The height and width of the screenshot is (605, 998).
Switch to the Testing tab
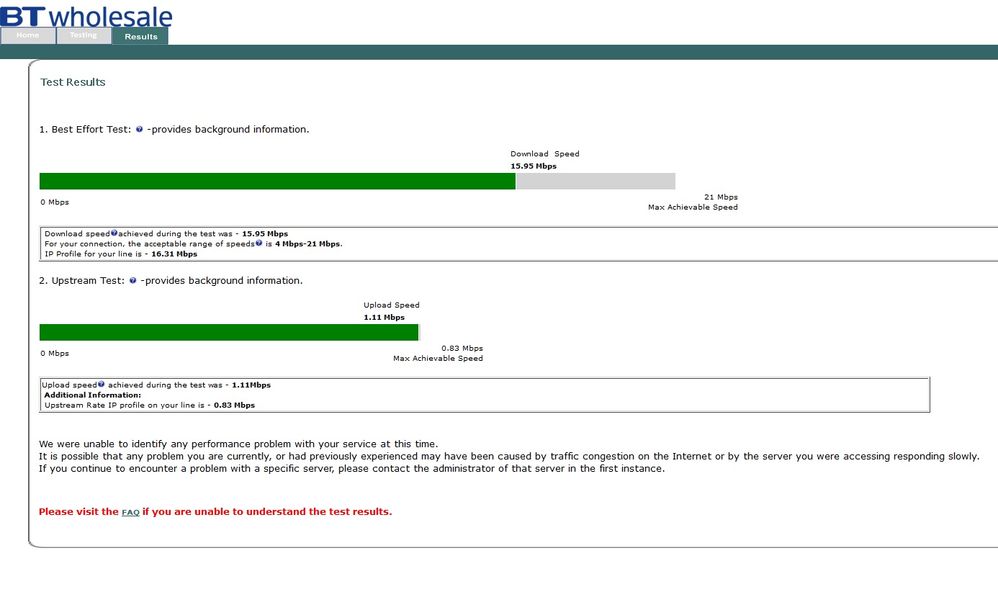coord(84,36)
